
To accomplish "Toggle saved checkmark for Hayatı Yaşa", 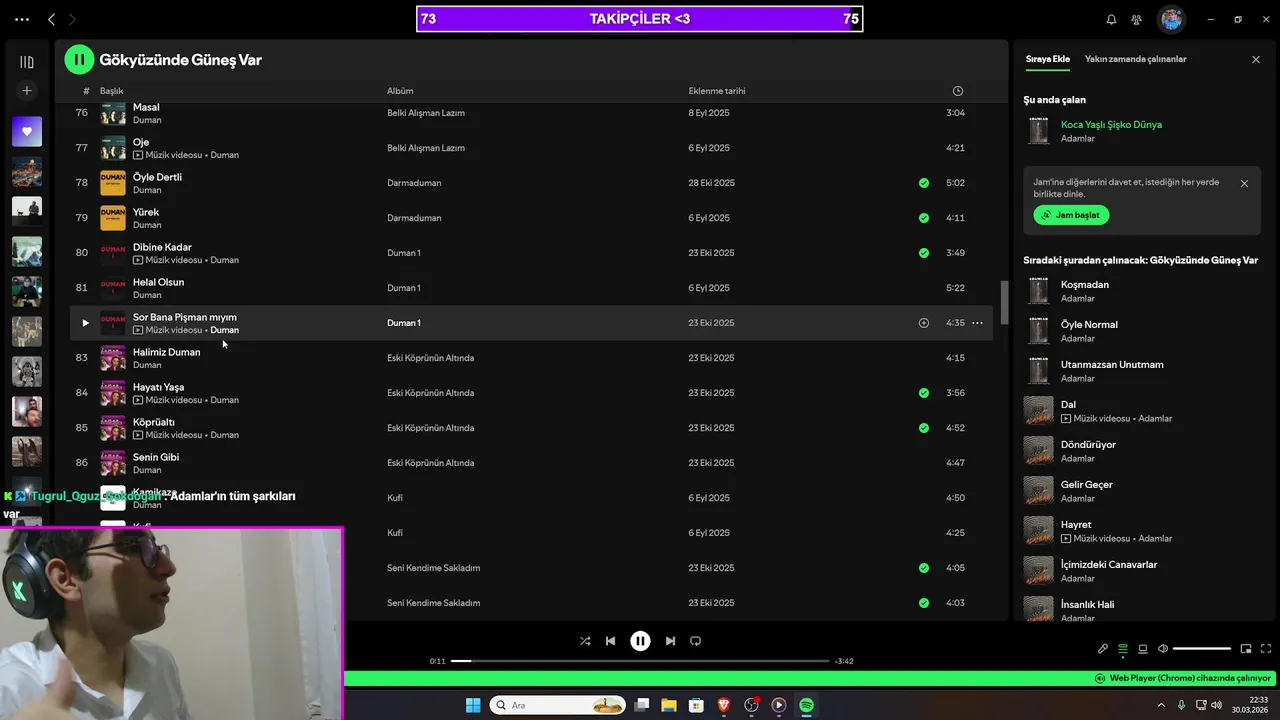I will coord(924,393).
